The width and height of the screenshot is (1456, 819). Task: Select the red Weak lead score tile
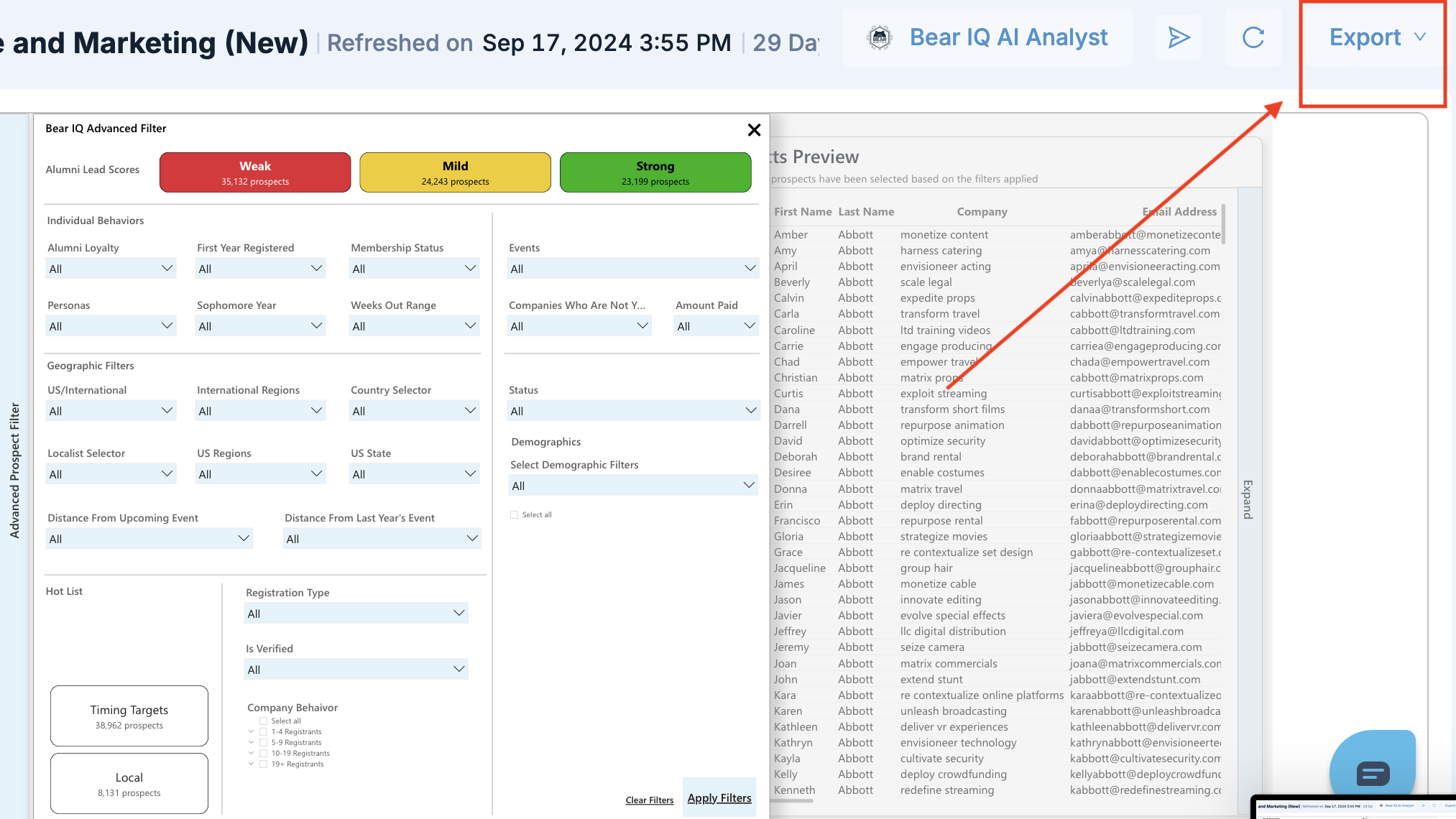click(255, 172)
